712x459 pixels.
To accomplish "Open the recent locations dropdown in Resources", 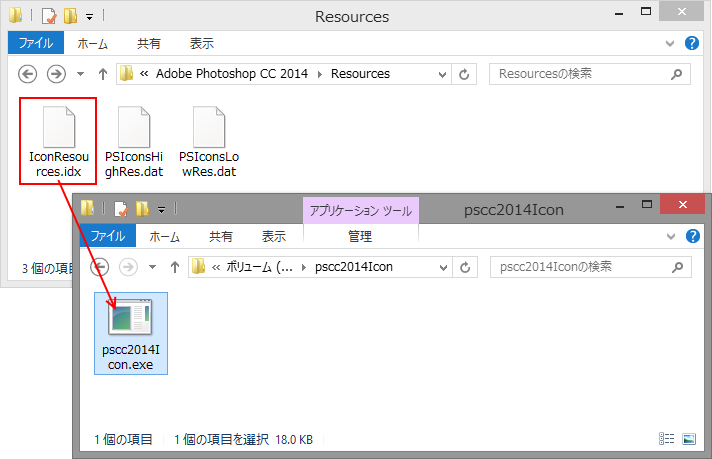I will click(80, 74).
